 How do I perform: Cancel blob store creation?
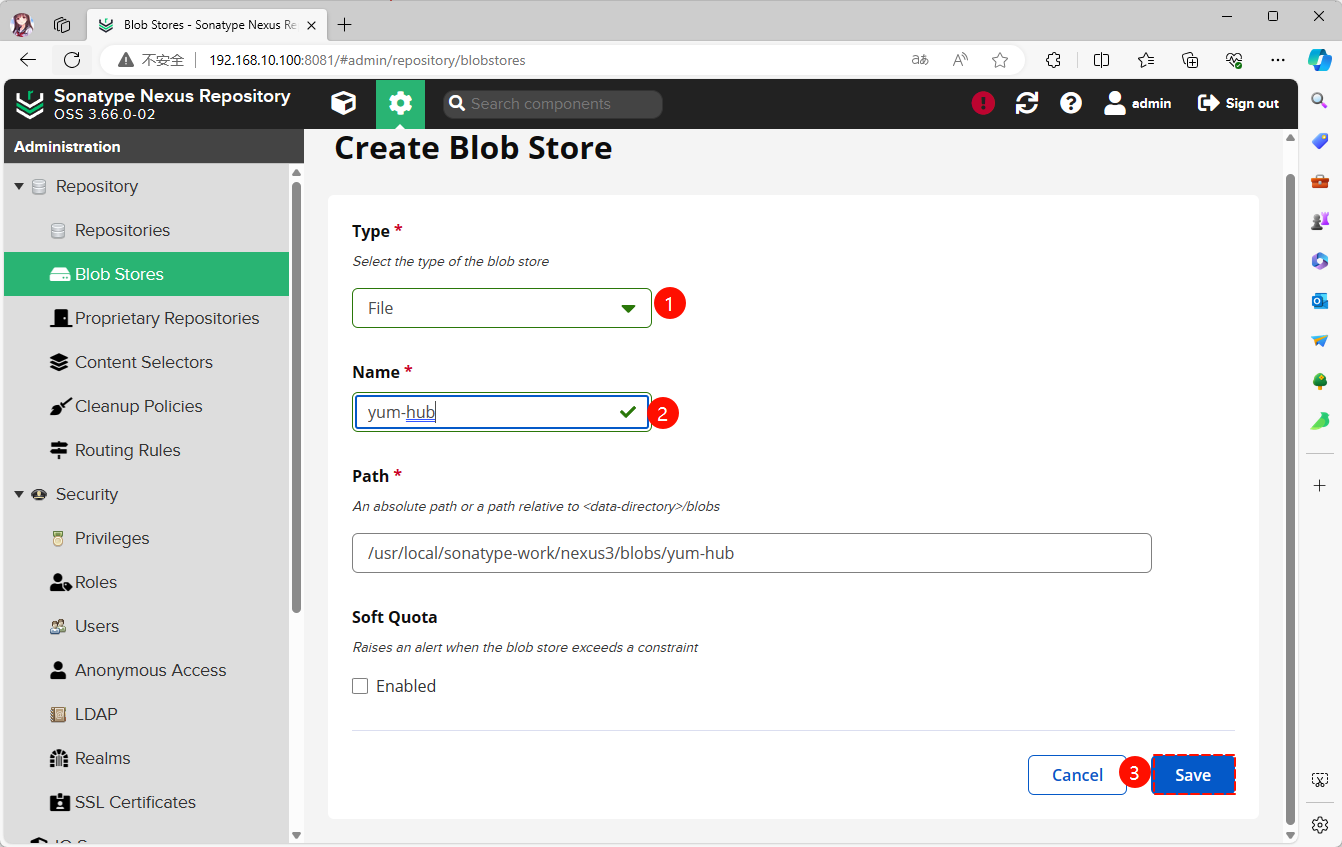[1077, 775]
